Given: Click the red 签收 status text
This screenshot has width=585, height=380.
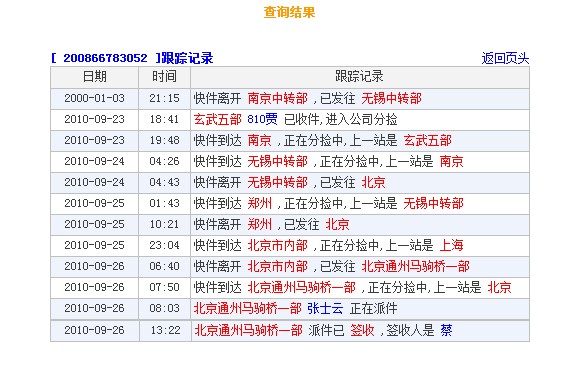Looking at the screenshot, I should [x=362, y=330].
